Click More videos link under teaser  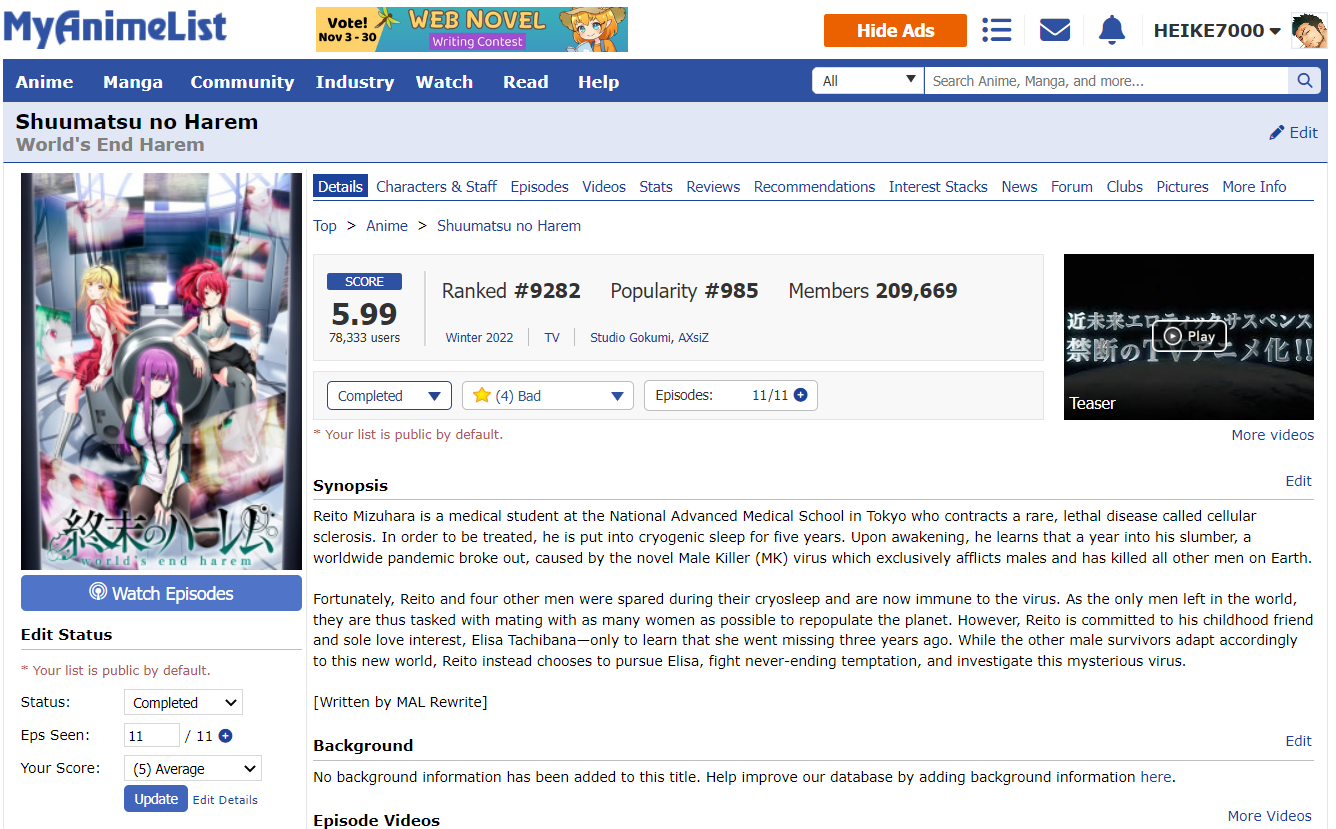[x=1273, y=435]
